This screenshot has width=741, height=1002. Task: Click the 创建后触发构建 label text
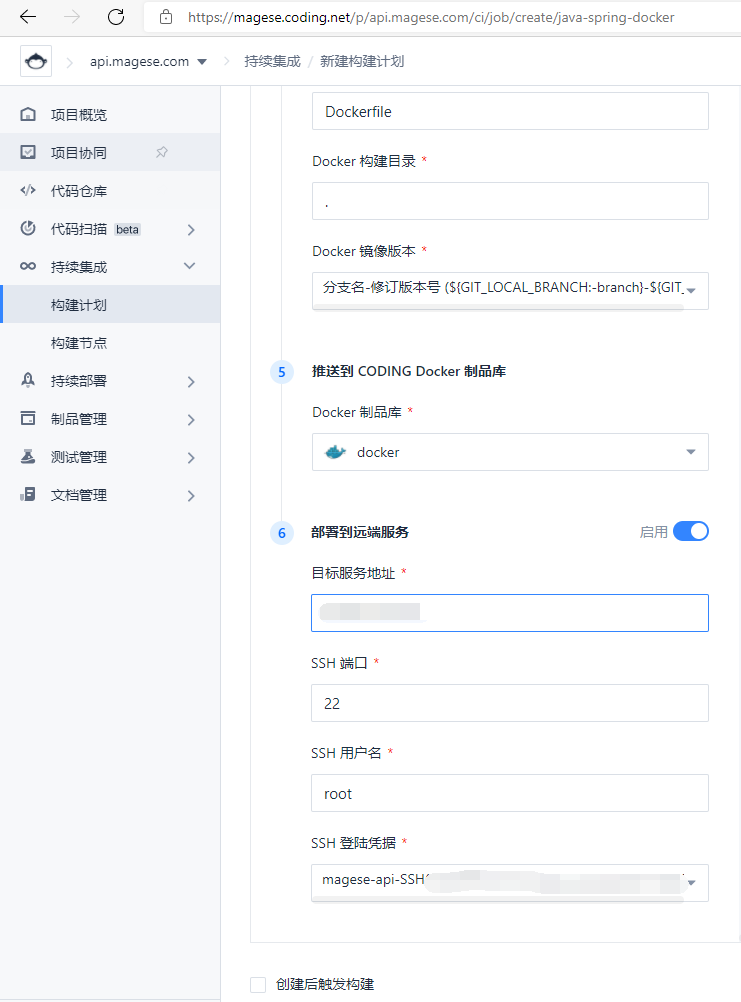325,985
